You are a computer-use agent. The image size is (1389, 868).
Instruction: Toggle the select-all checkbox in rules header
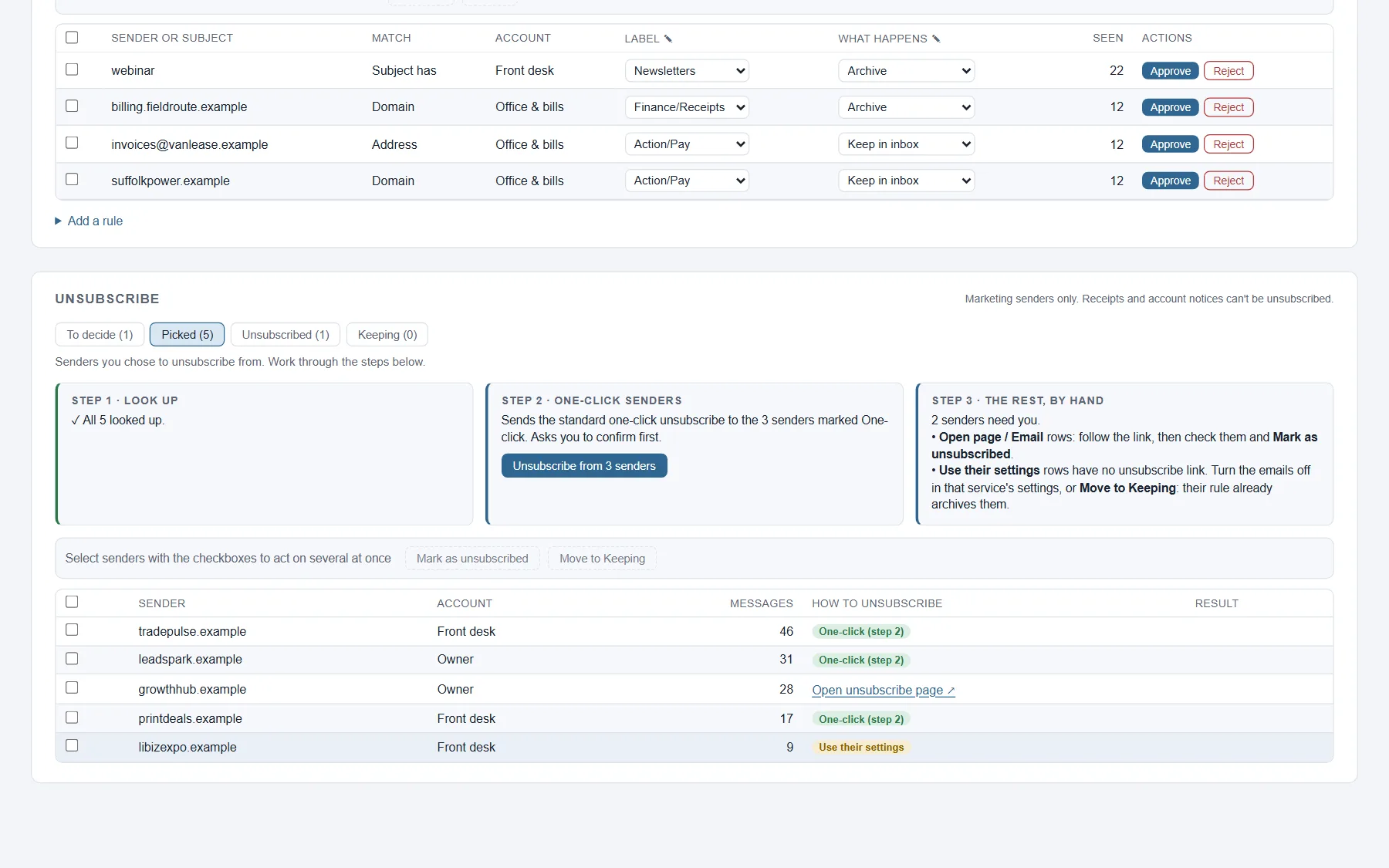[x=72, y=37]
